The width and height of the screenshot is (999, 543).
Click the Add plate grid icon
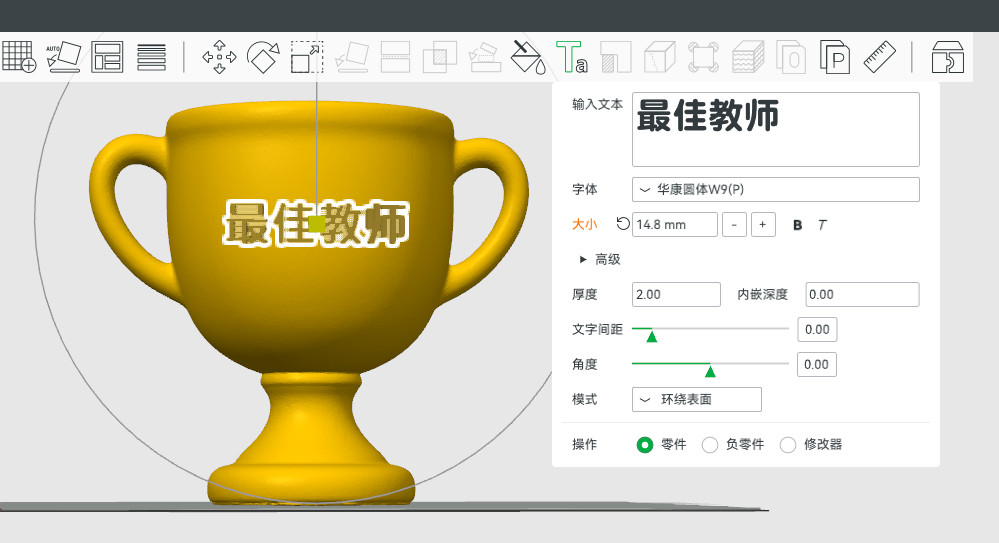pyautogui.click(x=19, y=57)
